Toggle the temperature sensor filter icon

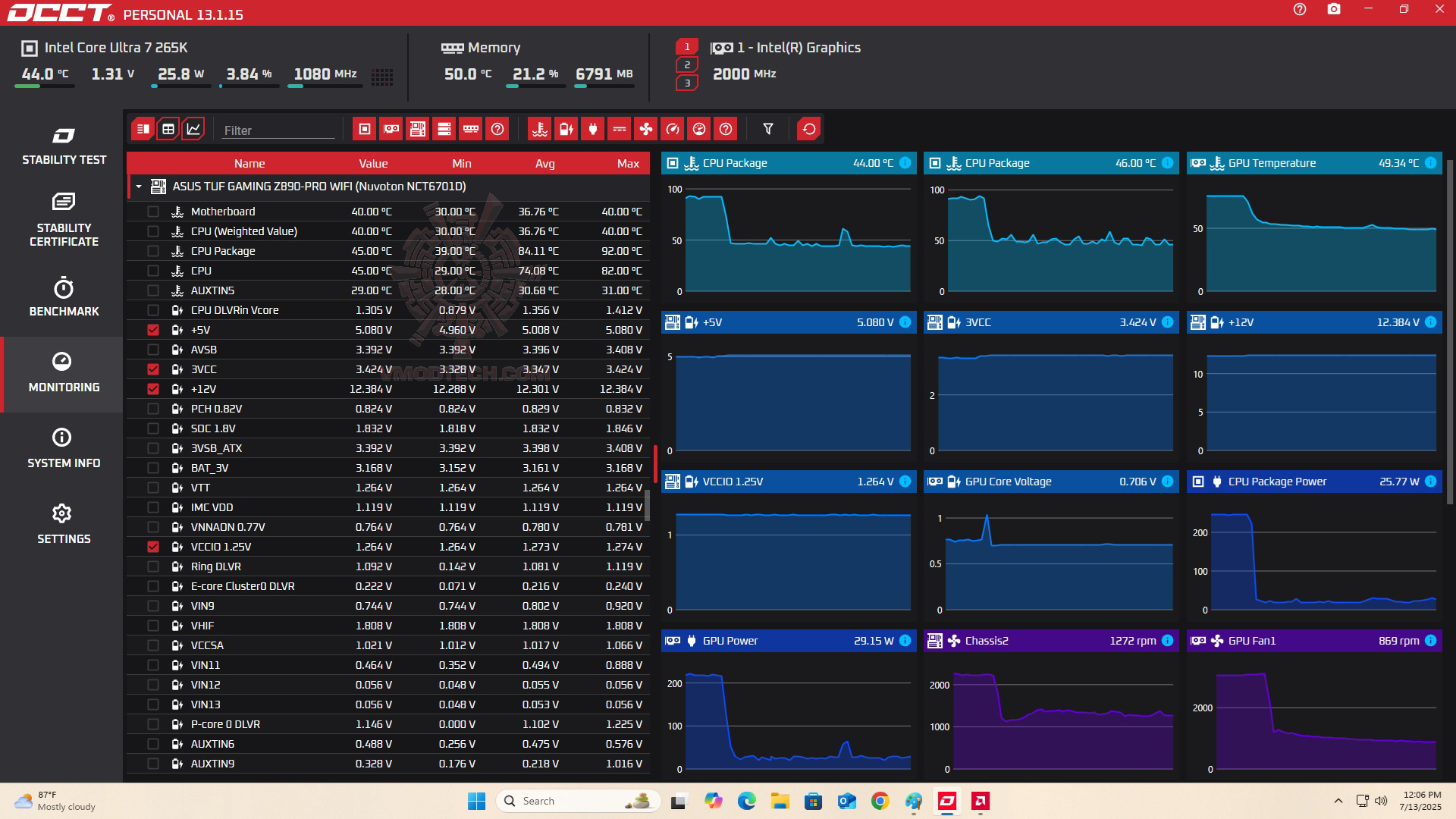pyautogui.click(x=539, y=129)
